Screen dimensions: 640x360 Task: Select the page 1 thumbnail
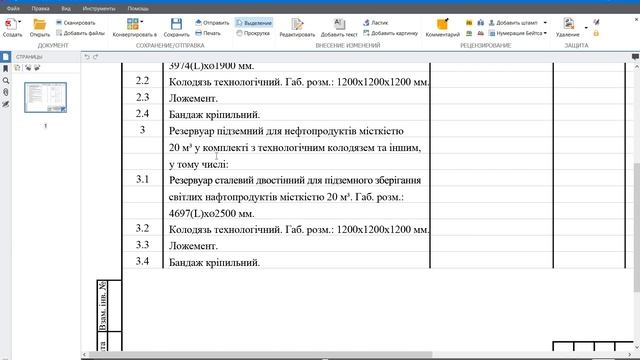point(45,97)
